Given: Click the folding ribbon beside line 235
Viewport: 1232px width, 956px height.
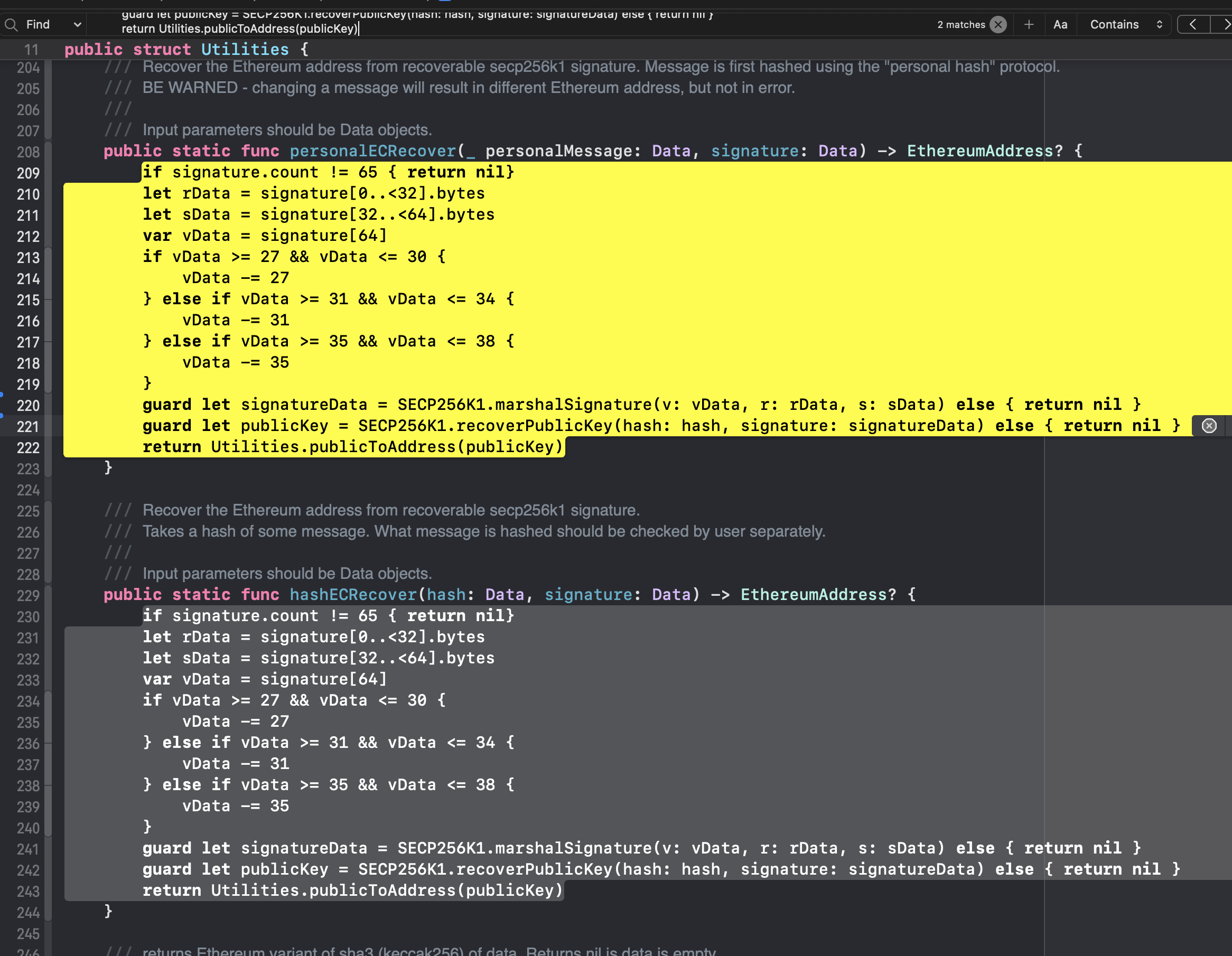Looking at the screenshot, I should [49, 722].
